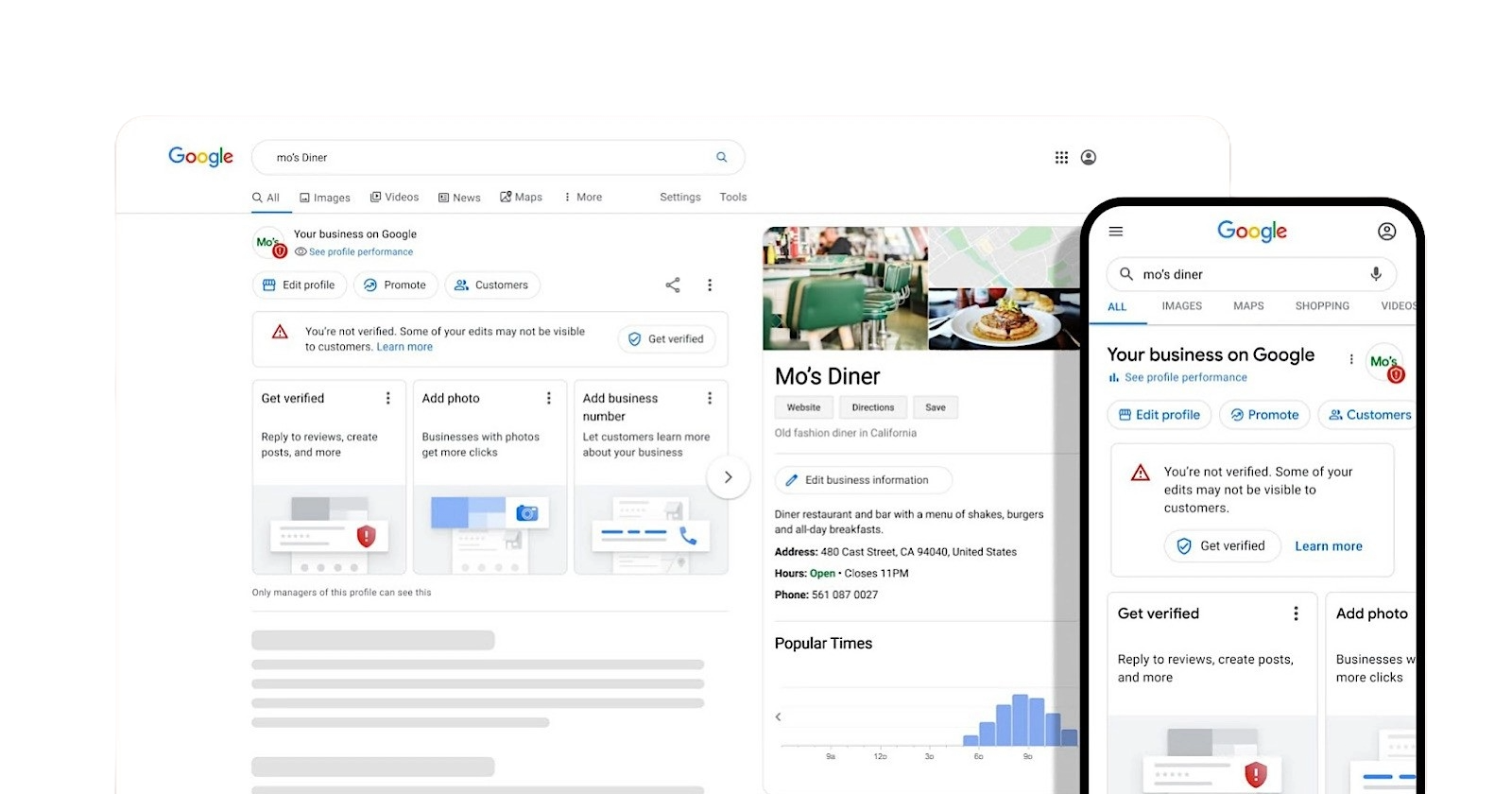
Task: Switch to the desktop Images tab
Action: click(325, 198)
